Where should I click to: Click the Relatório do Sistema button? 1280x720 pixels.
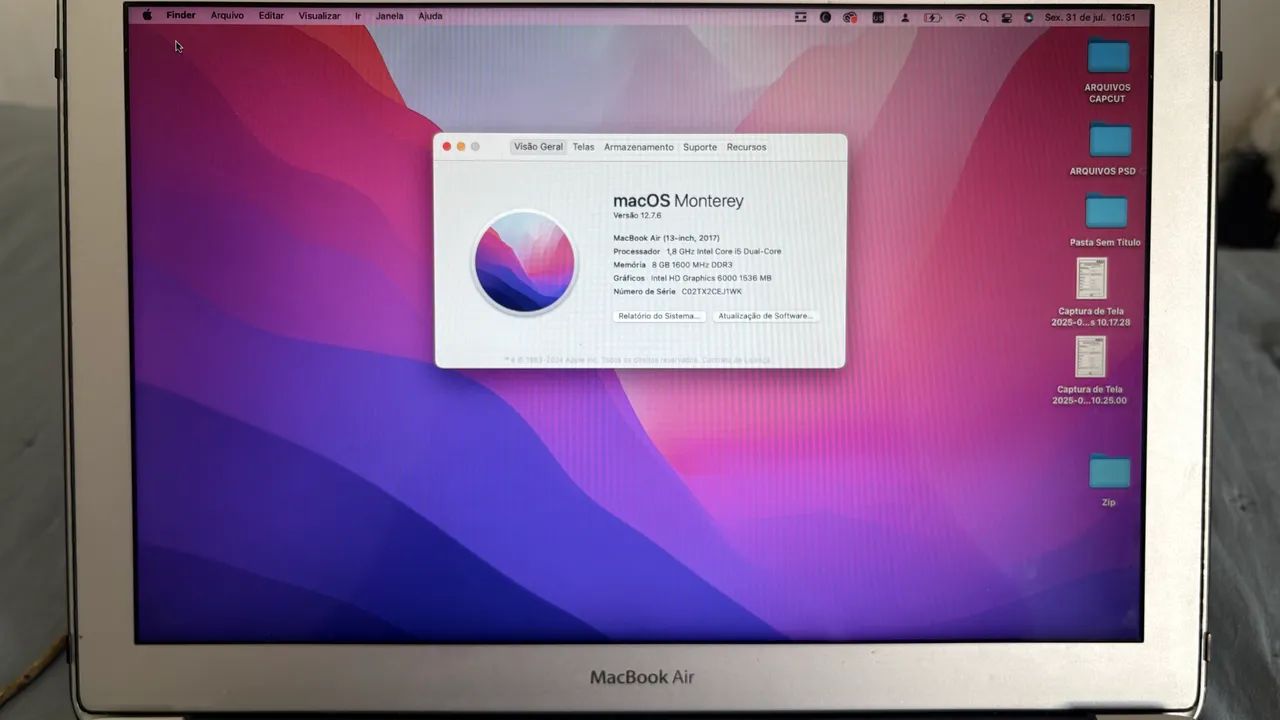click(x=659, y=316)
